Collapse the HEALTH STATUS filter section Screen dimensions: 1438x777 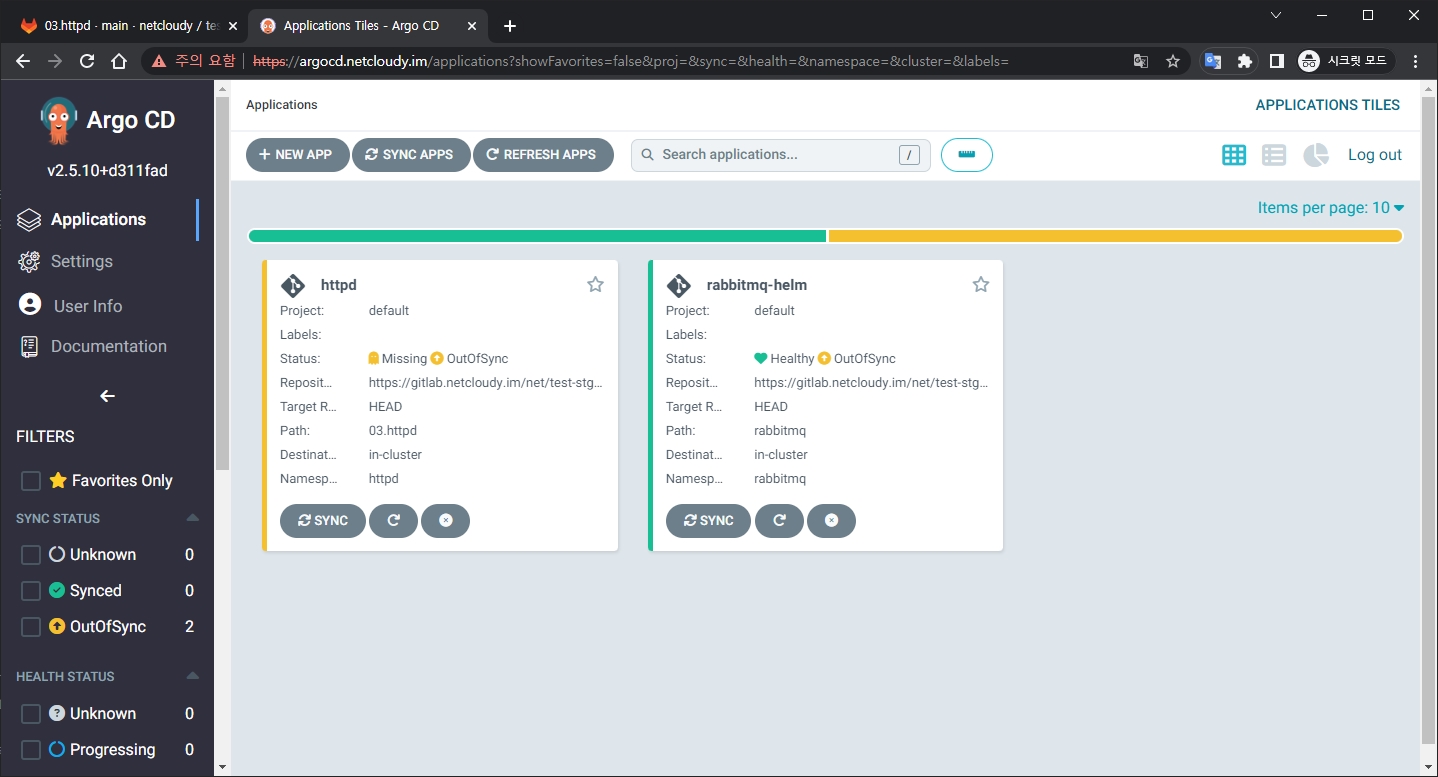[193, 676]
